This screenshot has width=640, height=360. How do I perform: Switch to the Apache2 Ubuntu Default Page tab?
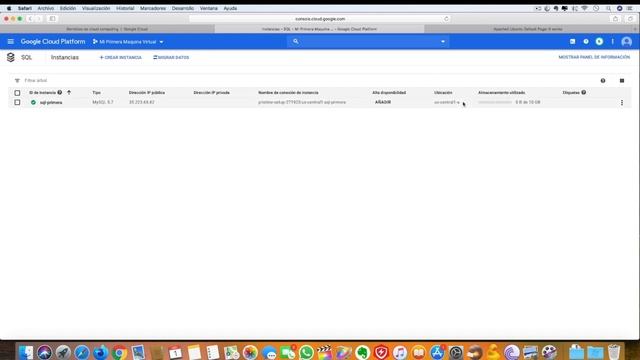point(528,29)
